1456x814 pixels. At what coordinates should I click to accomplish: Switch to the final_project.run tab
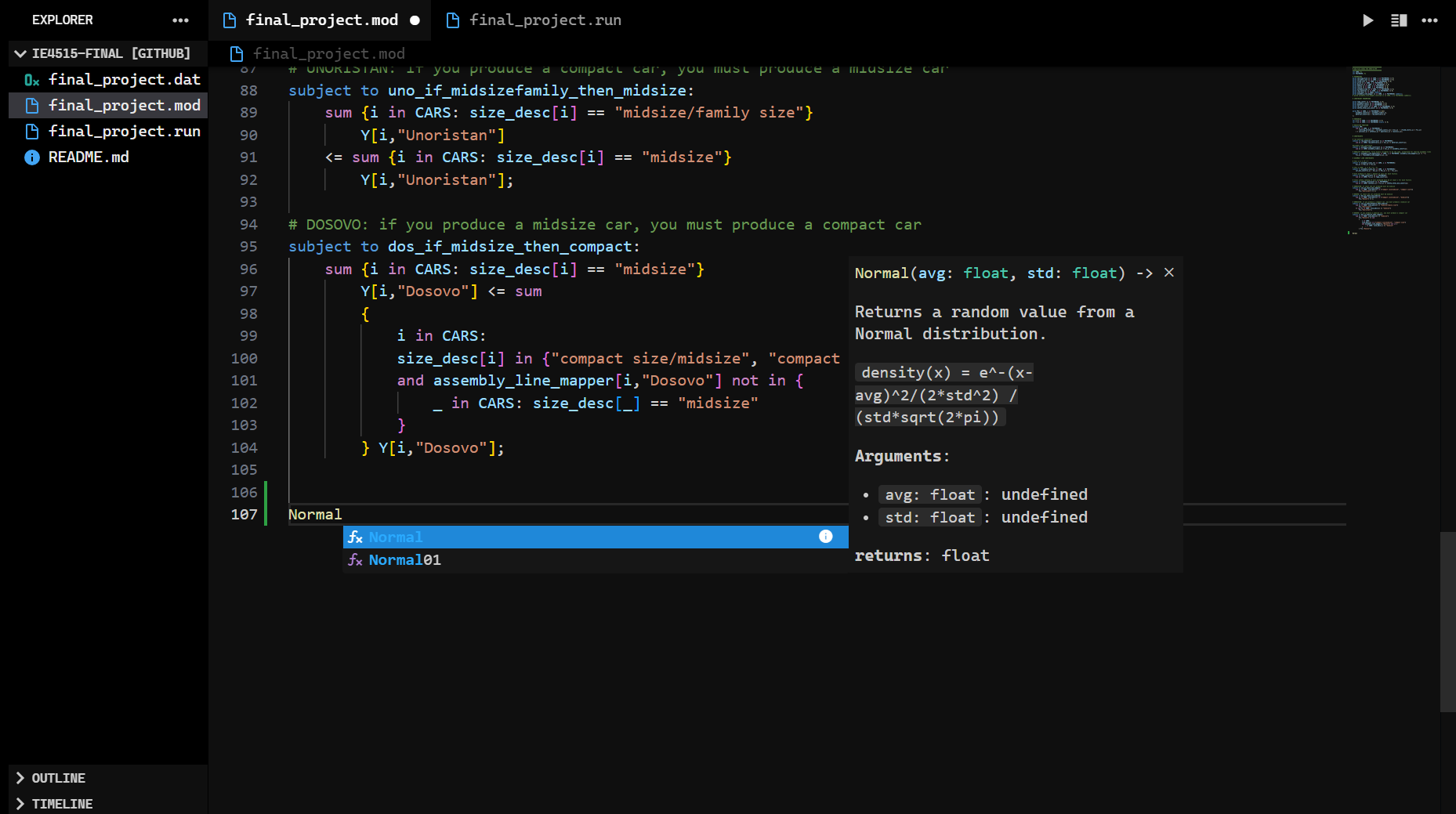[x=545, y=20]
